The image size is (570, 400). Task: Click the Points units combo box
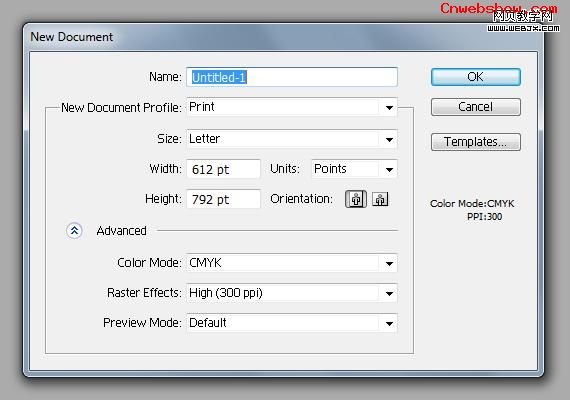(354, 169)
